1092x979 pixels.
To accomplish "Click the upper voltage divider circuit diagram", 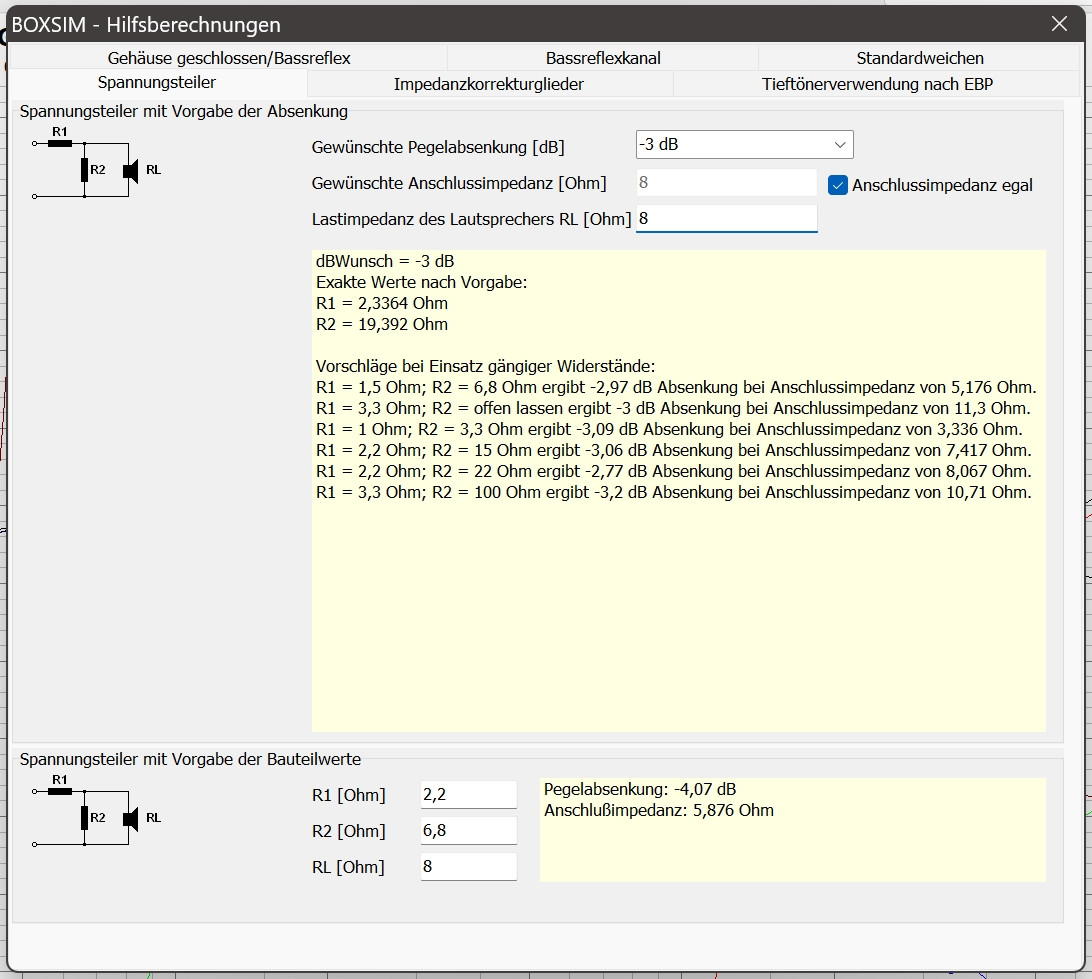I will 96,165.
